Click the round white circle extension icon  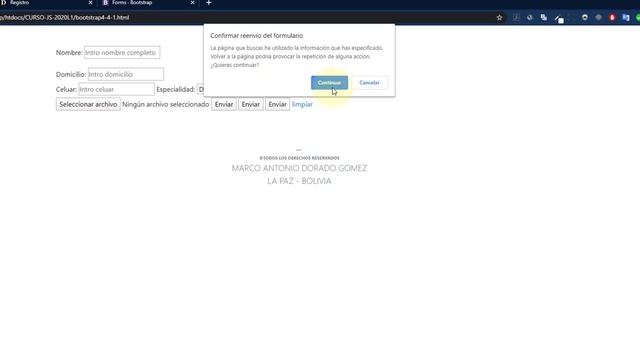585,18
